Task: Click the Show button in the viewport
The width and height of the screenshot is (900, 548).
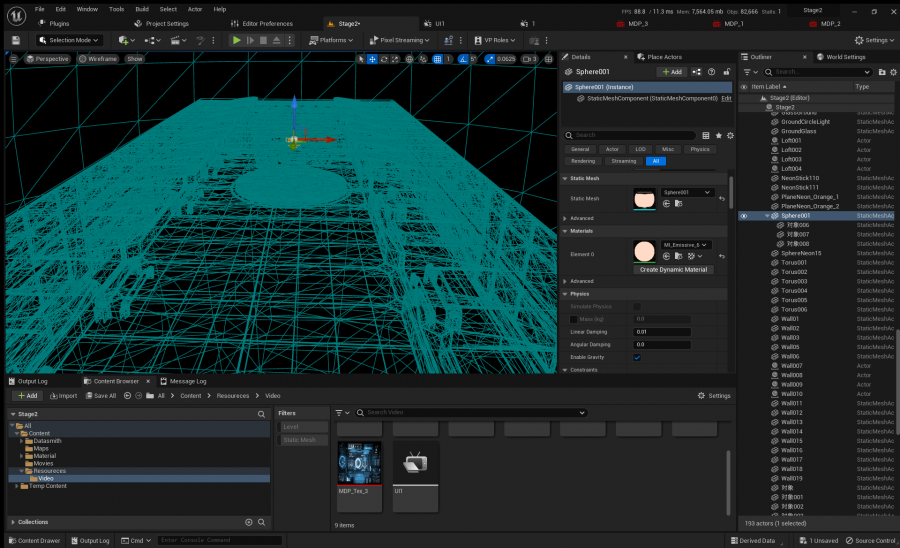Action: point(135,59)
